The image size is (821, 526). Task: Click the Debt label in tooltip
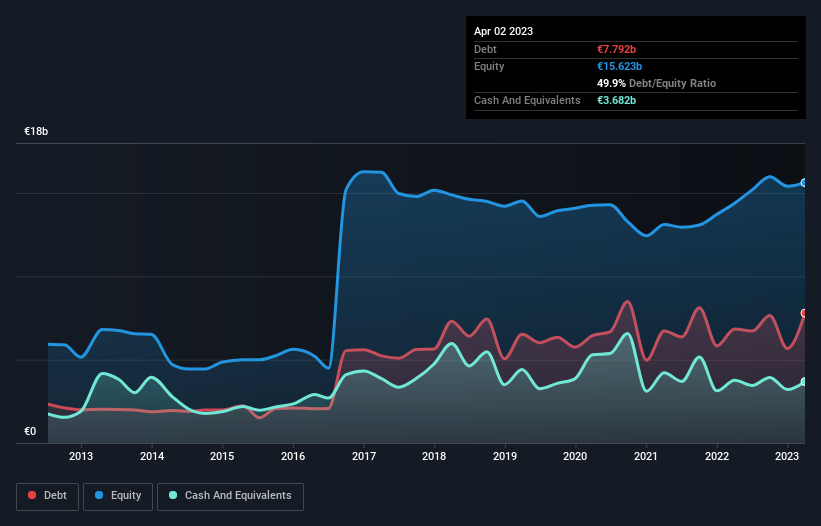485,49
